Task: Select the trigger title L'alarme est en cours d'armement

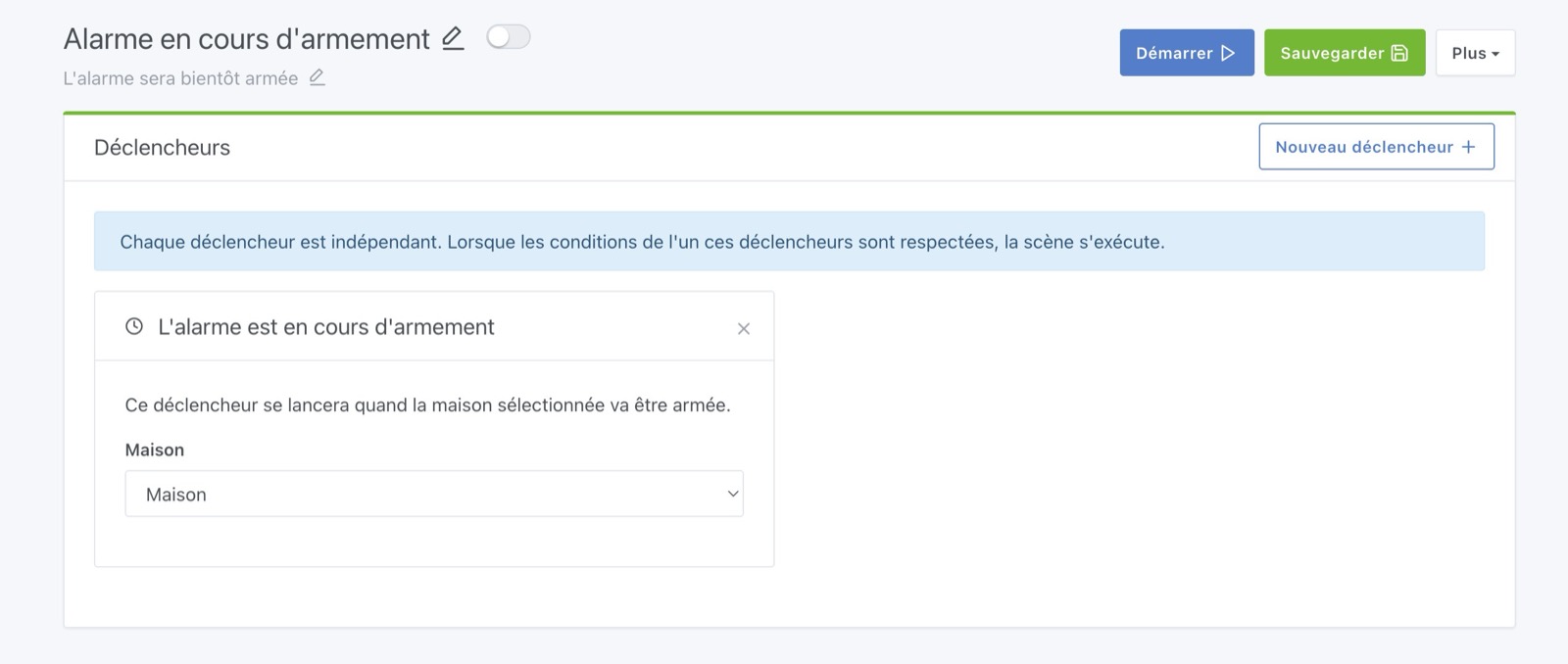Action: [324, 326]
